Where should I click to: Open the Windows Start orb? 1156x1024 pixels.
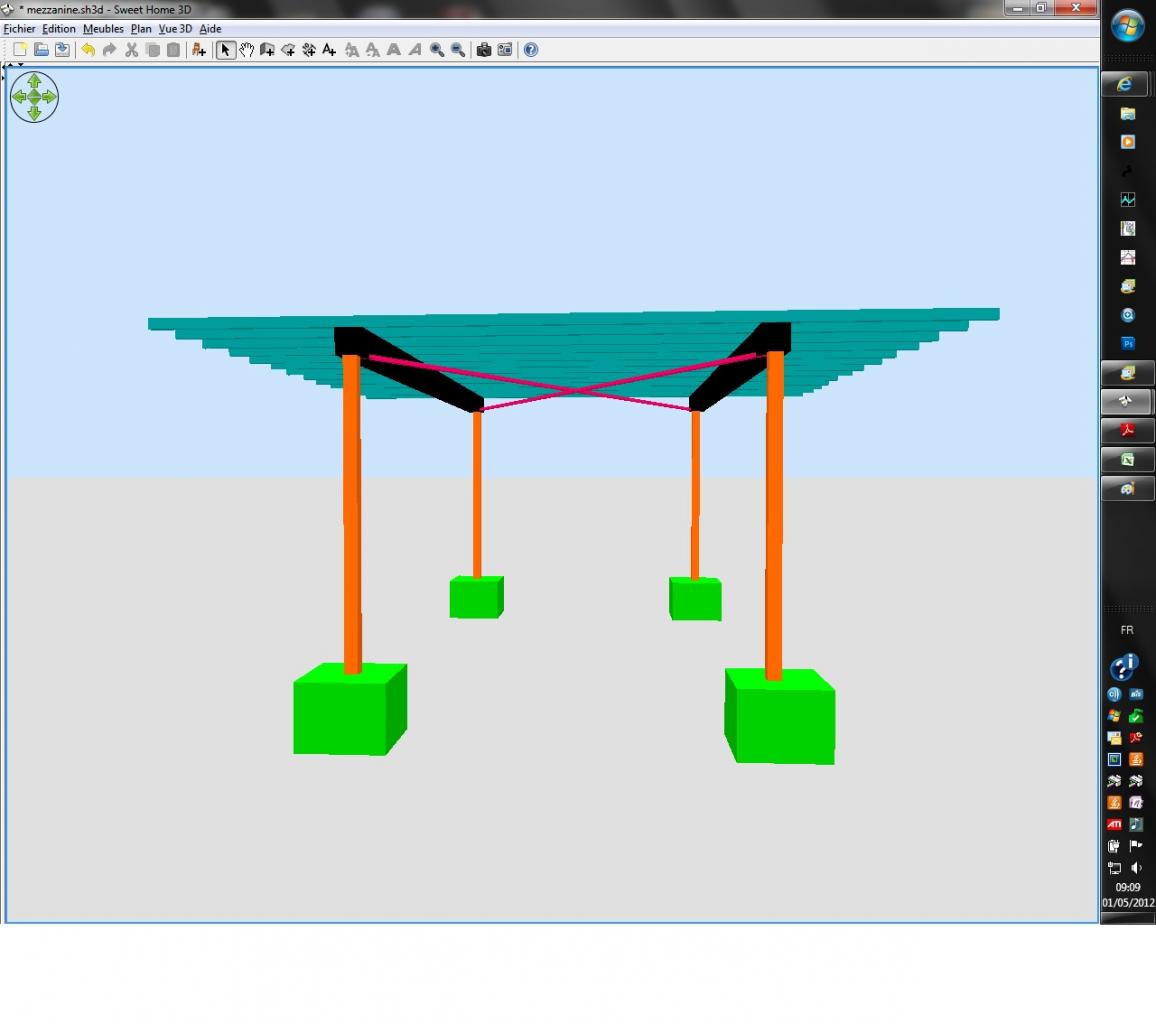(1127, 27)
